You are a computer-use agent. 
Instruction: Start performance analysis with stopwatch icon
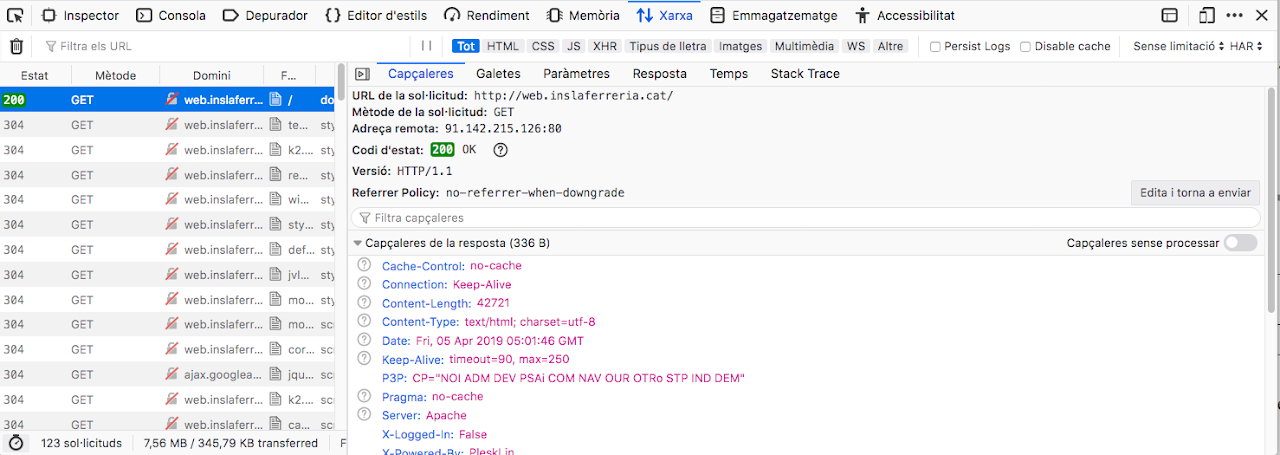(x=16, y=443)
